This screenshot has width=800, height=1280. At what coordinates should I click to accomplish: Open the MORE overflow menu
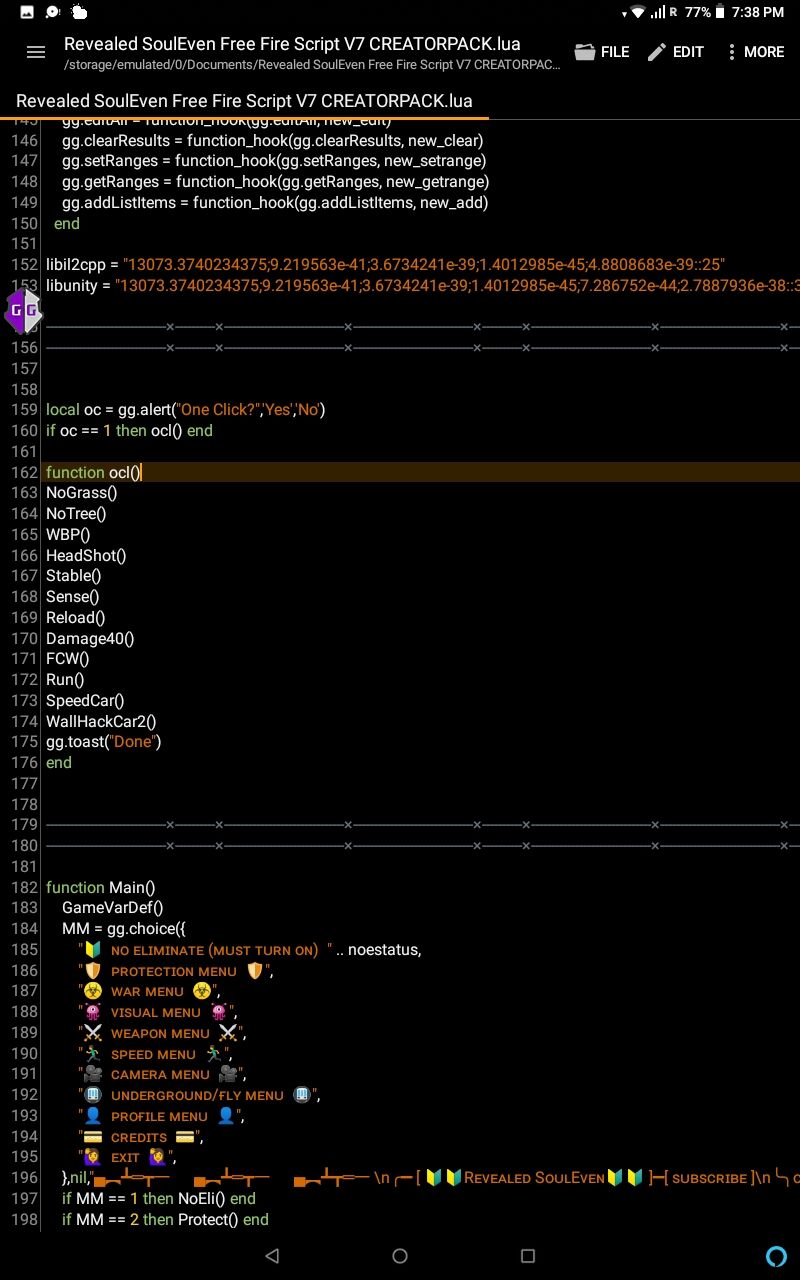coord(755,52)
